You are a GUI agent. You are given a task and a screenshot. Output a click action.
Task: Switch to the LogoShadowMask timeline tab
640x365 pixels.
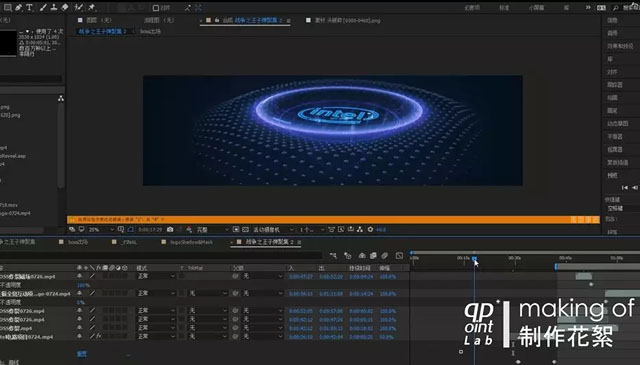191,242
